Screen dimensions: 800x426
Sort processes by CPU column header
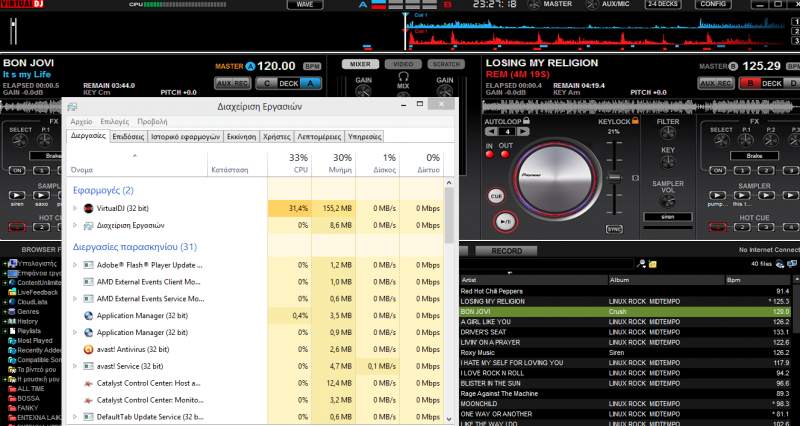(x=289, y=163)
